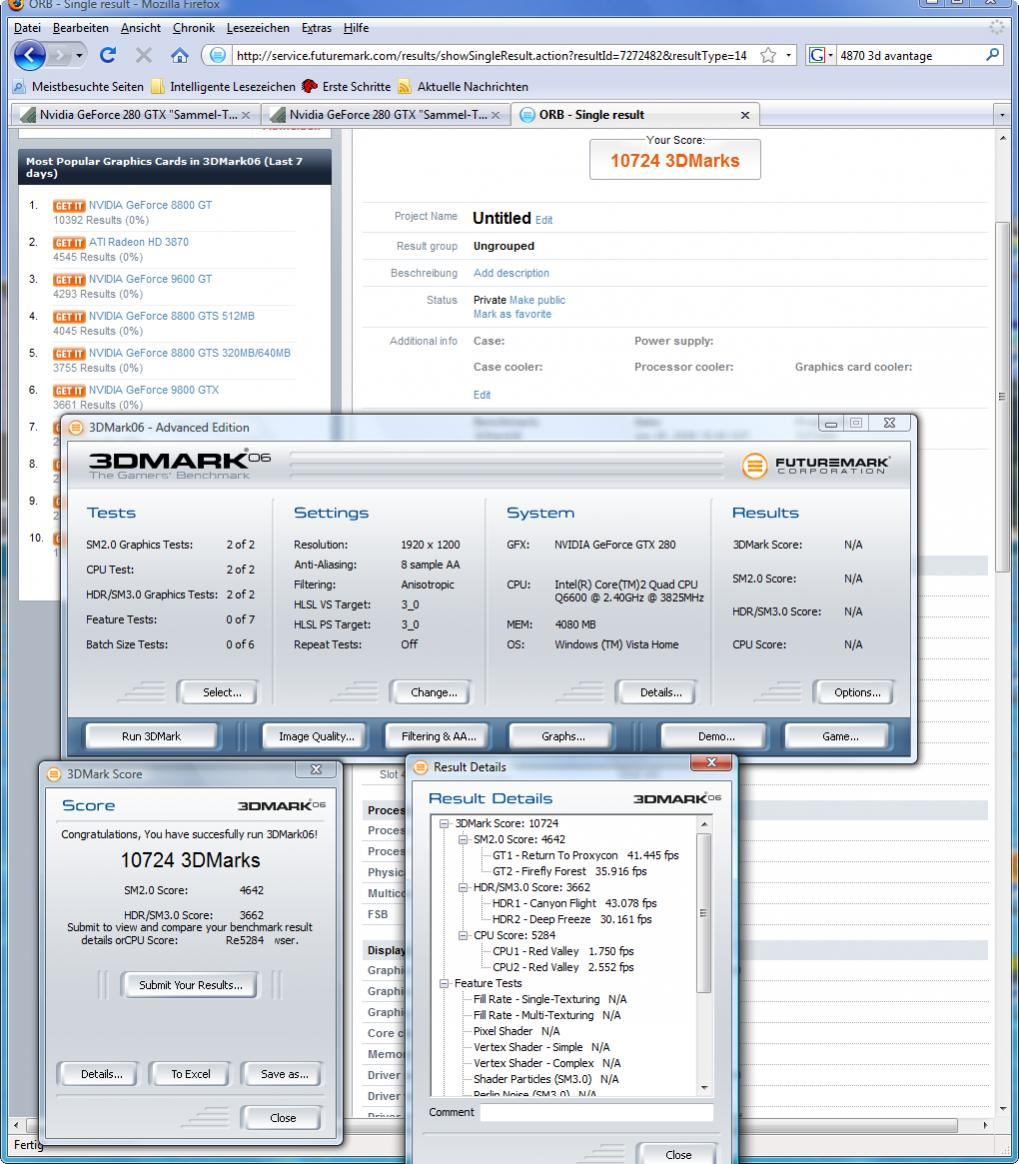Click the Demo... button

[713, 736]
